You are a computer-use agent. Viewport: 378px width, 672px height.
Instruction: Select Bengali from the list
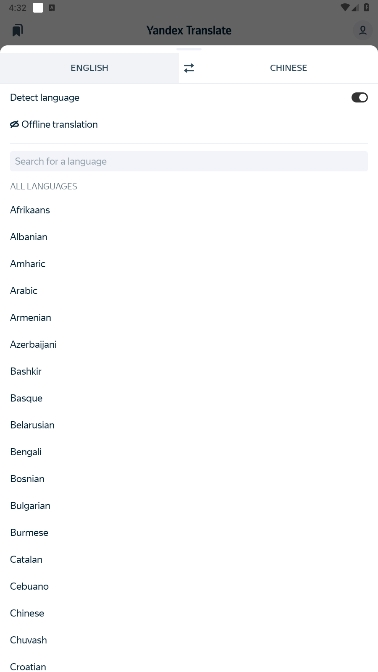click(189, 452)
